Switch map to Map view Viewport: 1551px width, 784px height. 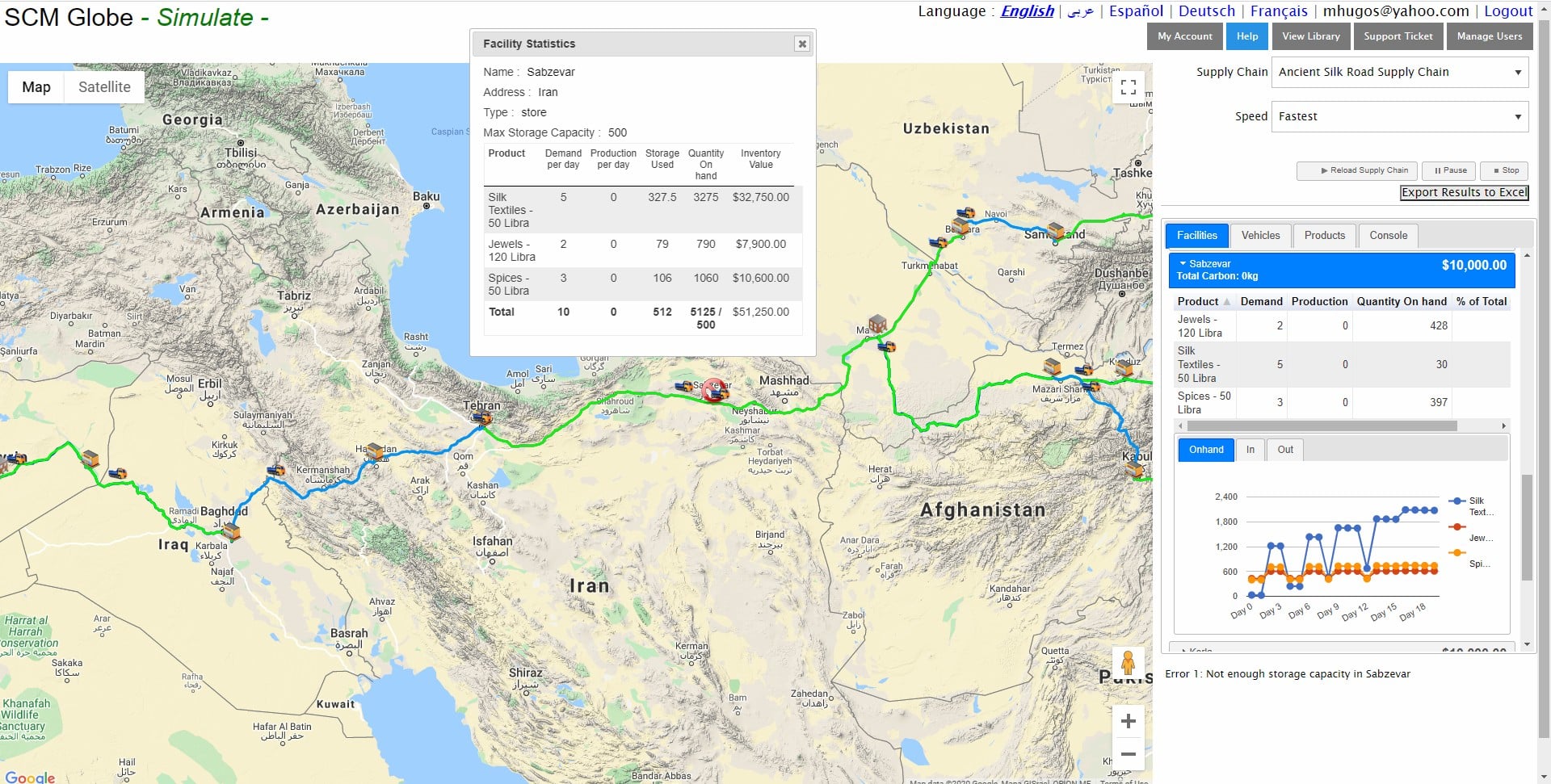[x=36, y=87]
